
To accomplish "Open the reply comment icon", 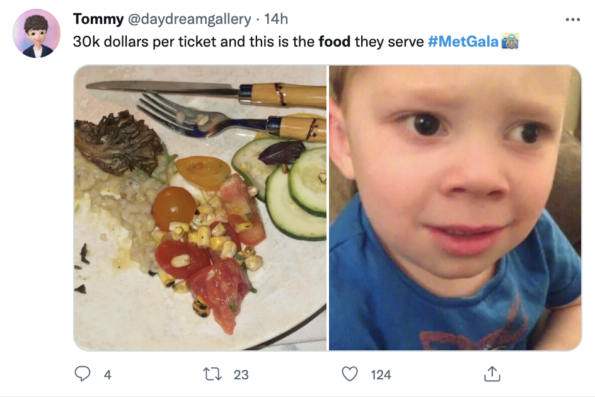I will point(82,374).
